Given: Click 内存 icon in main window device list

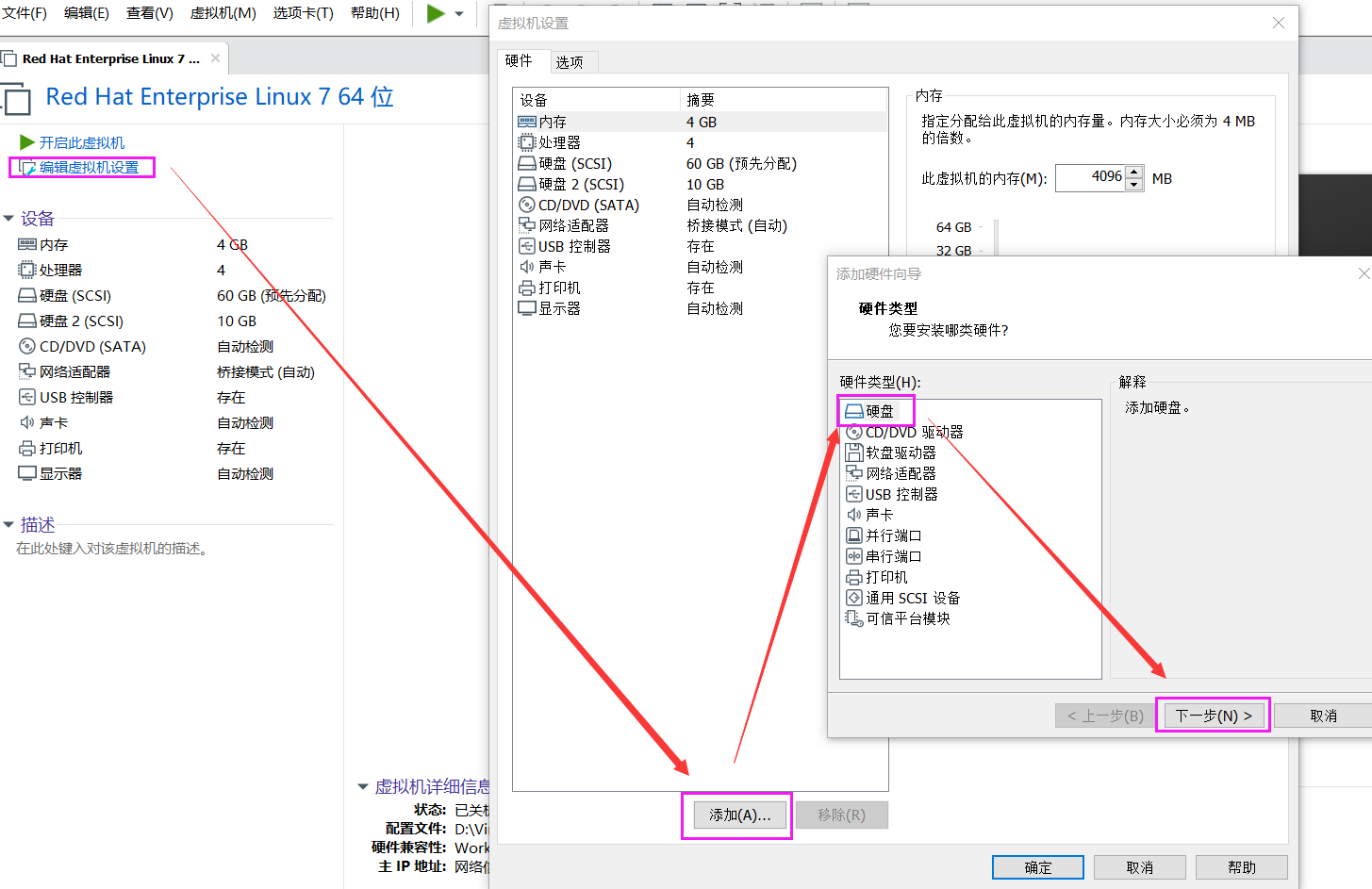Looking at the screenshot, I should [27, 244].
